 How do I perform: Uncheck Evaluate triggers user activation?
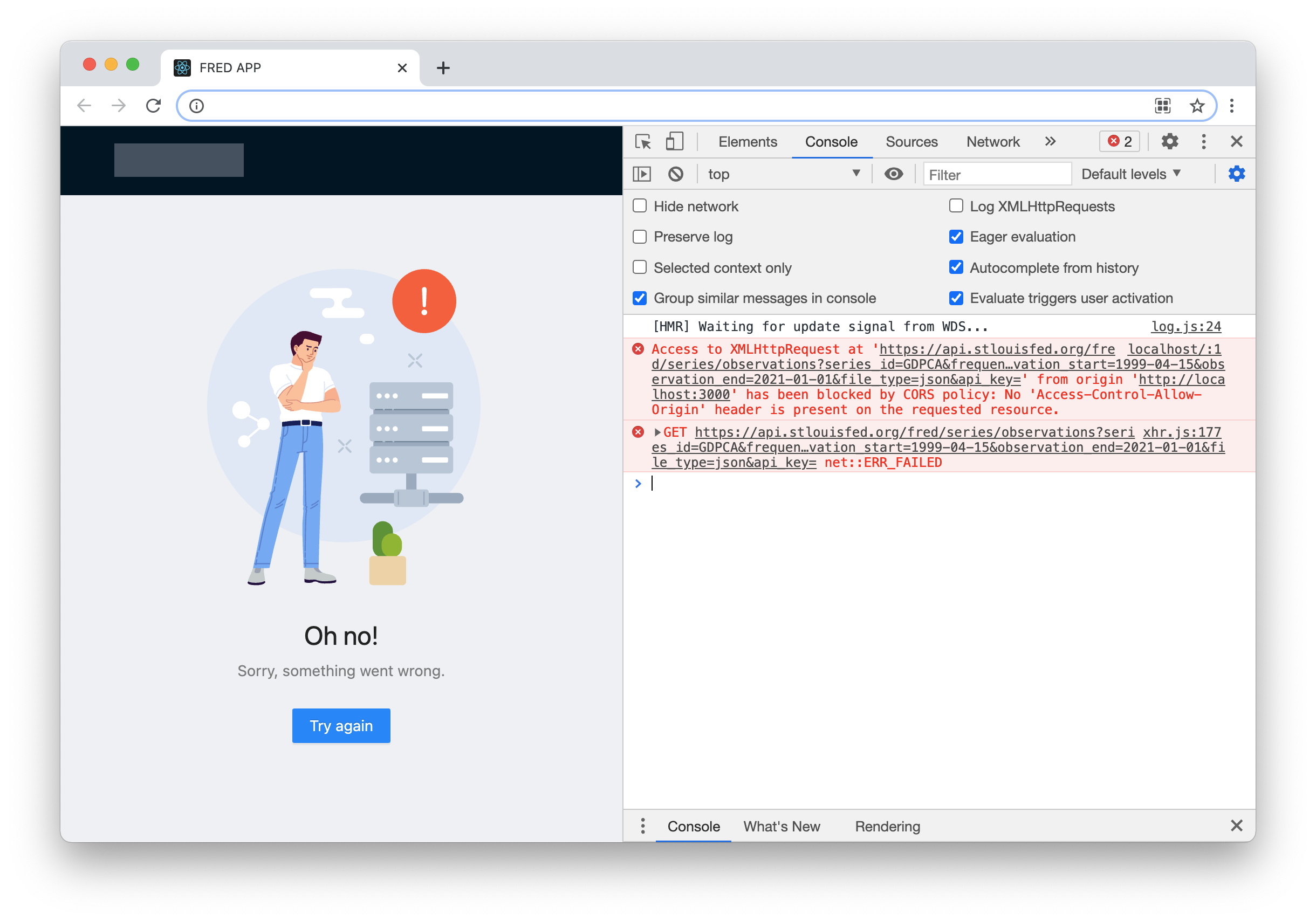(956, 298)
